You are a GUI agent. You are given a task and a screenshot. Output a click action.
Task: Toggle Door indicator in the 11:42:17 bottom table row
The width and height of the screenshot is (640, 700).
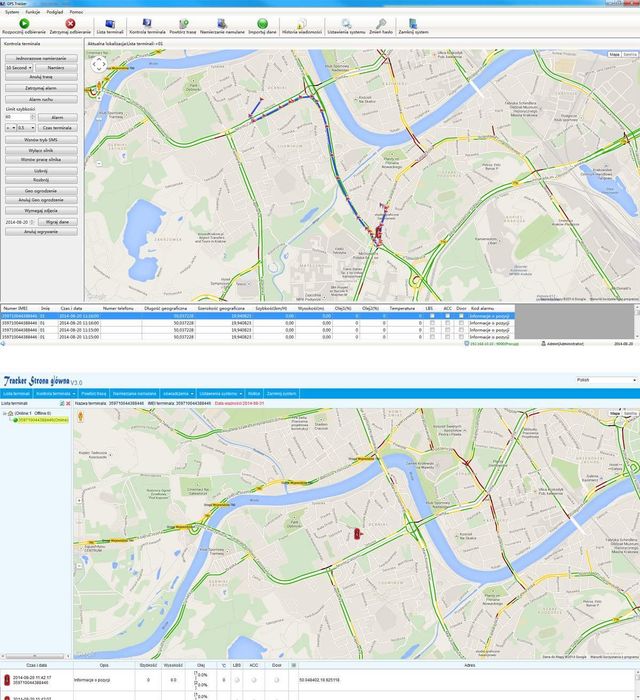coord(276,680)
